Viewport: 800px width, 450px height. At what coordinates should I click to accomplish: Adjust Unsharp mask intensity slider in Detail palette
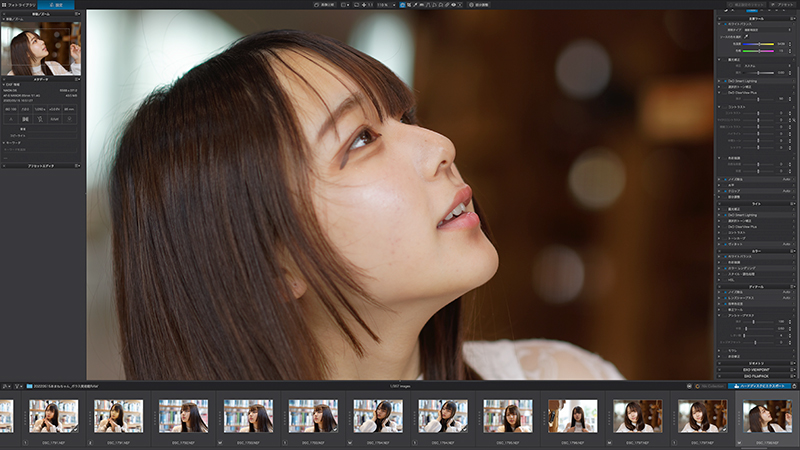pos(758,321)
